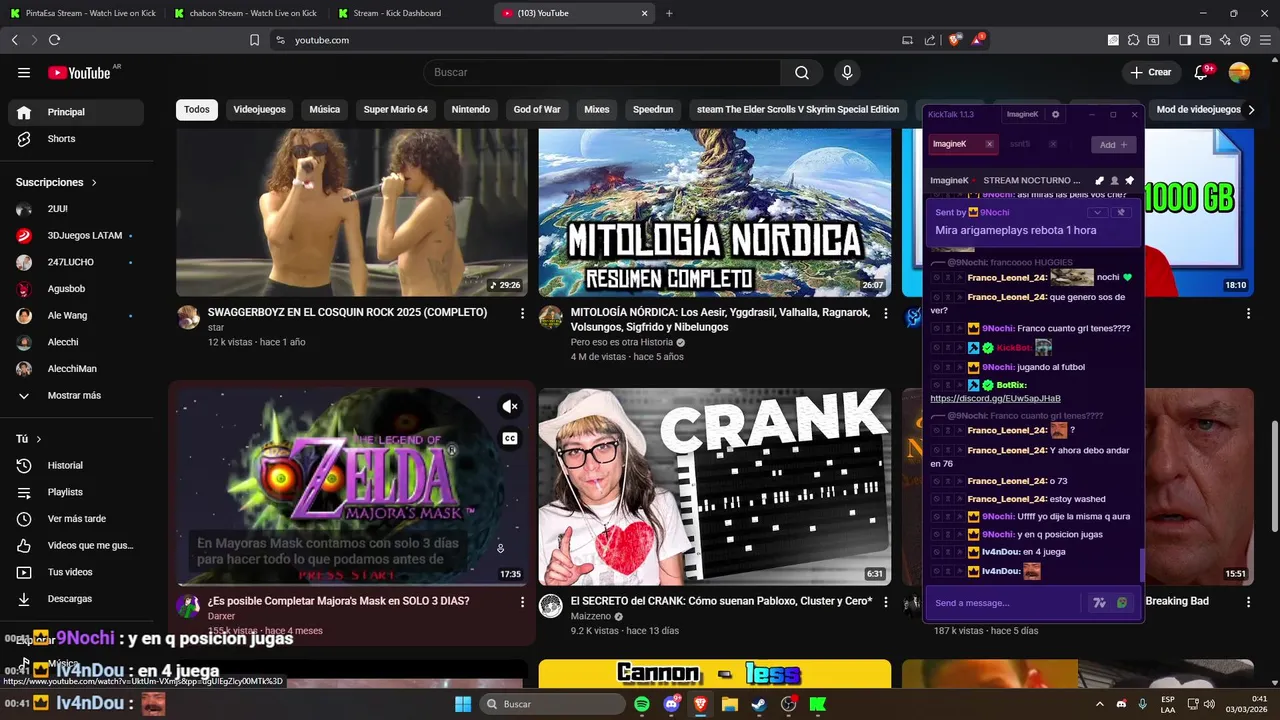Click the YouTube search magnifier button
This screenshot has height=720, width=1280.
point(802,72)
